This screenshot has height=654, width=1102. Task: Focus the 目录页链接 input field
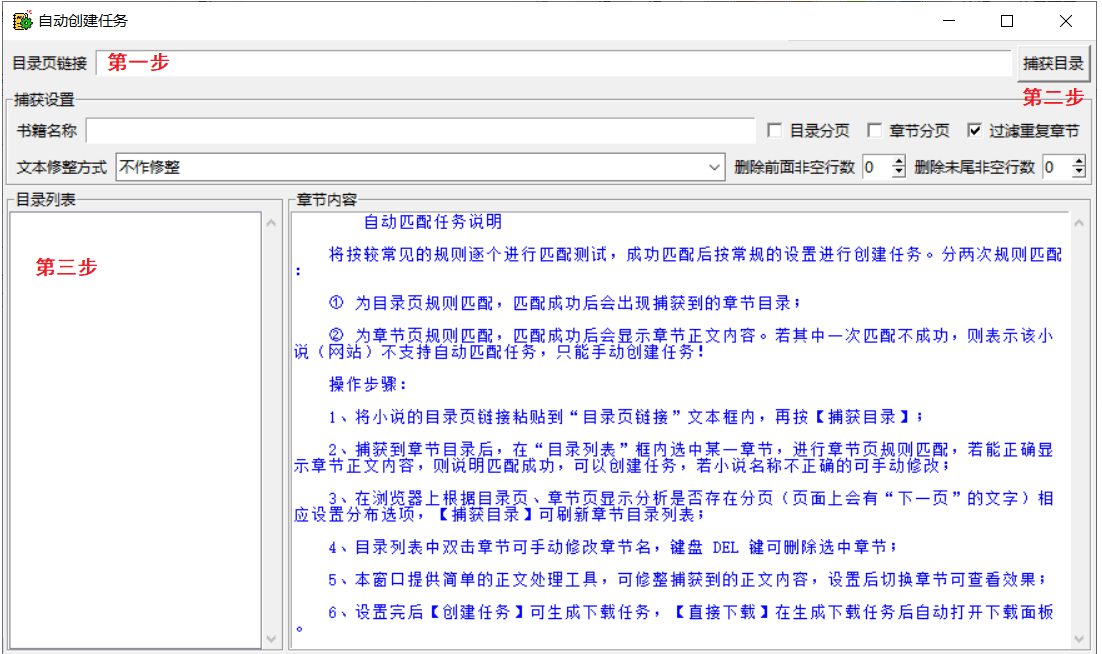(x=554, y=63)
